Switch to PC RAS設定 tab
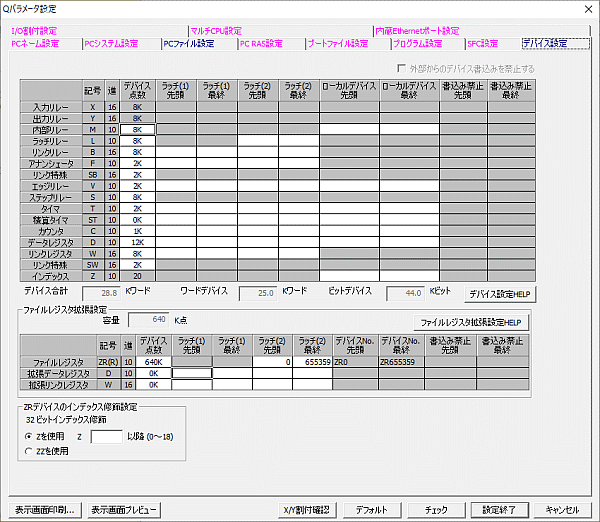 pos(261,44)
